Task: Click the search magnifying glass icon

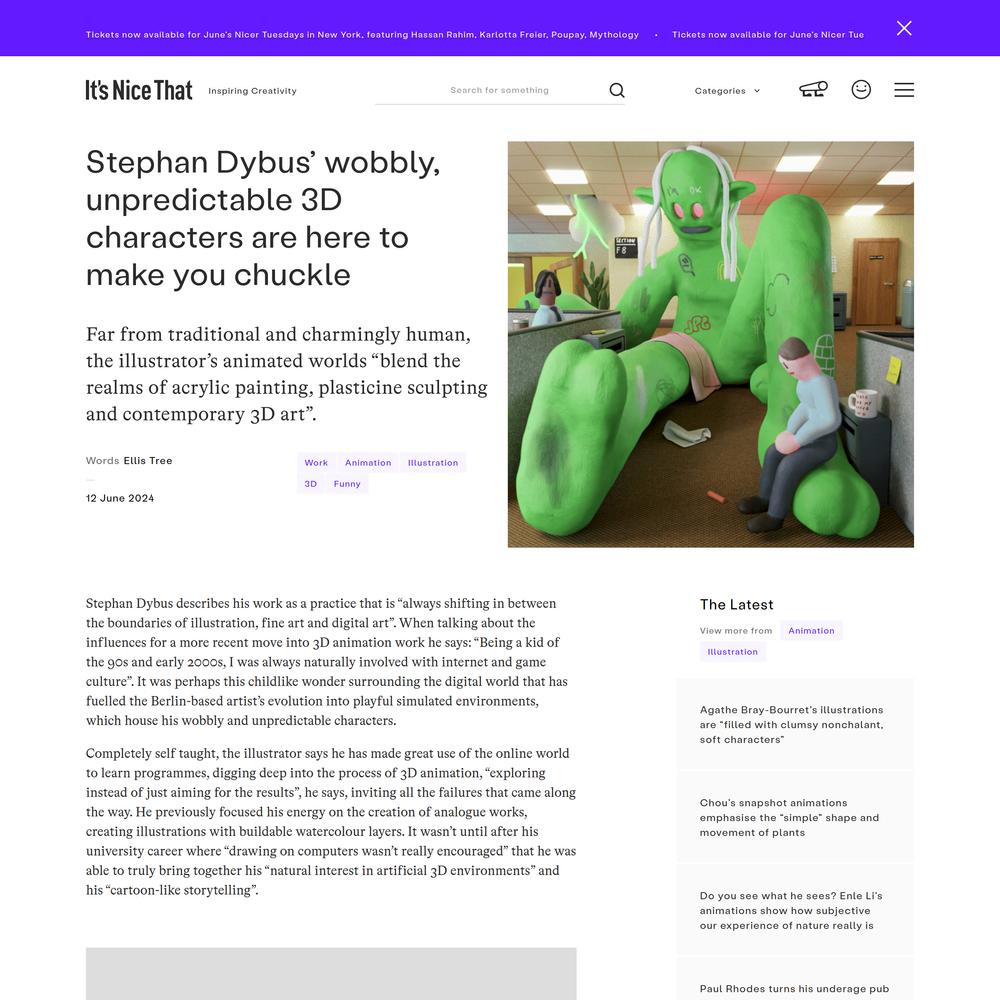Action: 617,90
